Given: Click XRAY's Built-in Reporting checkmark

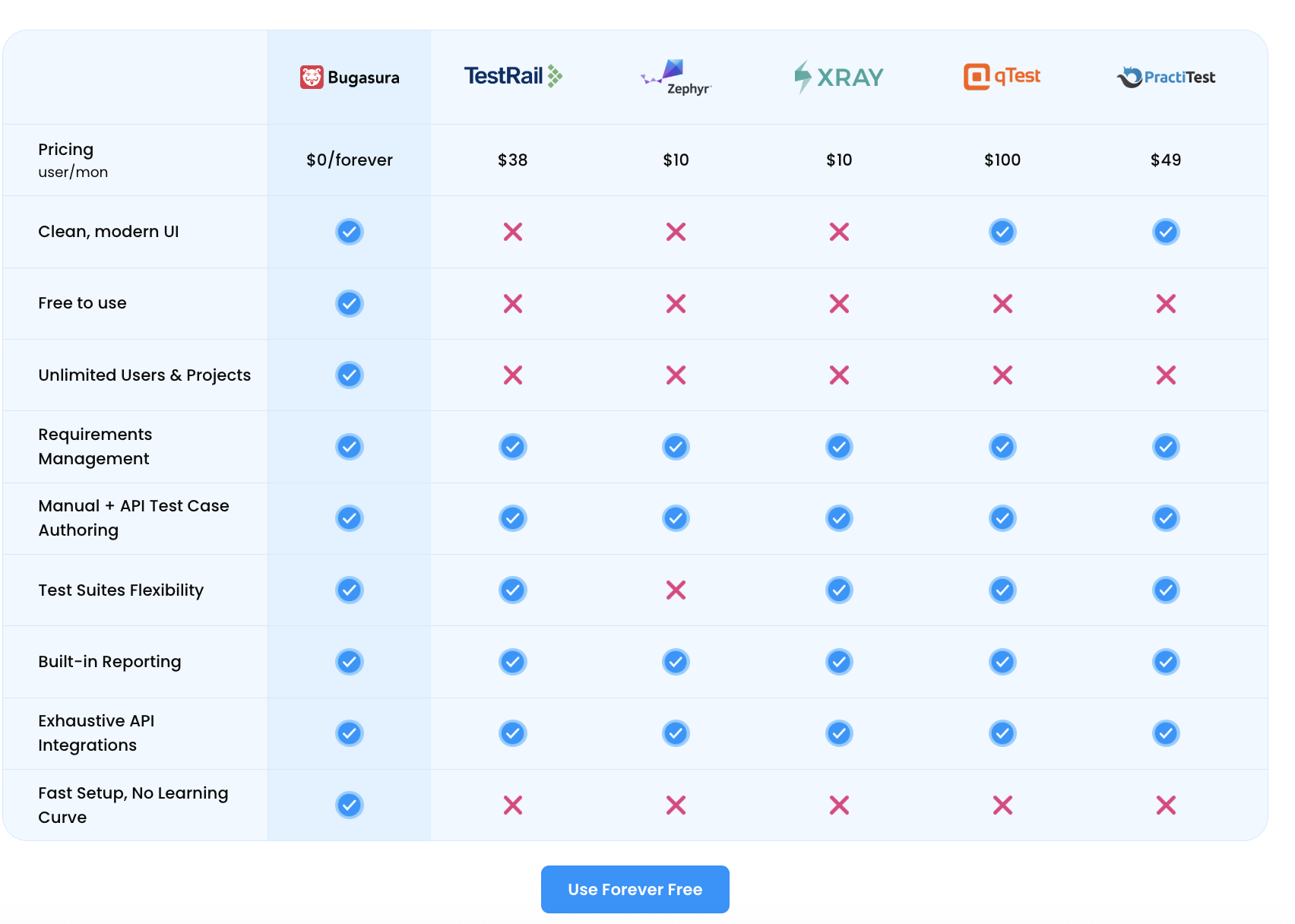Looking at the screenshot, I should pos(839,662).
